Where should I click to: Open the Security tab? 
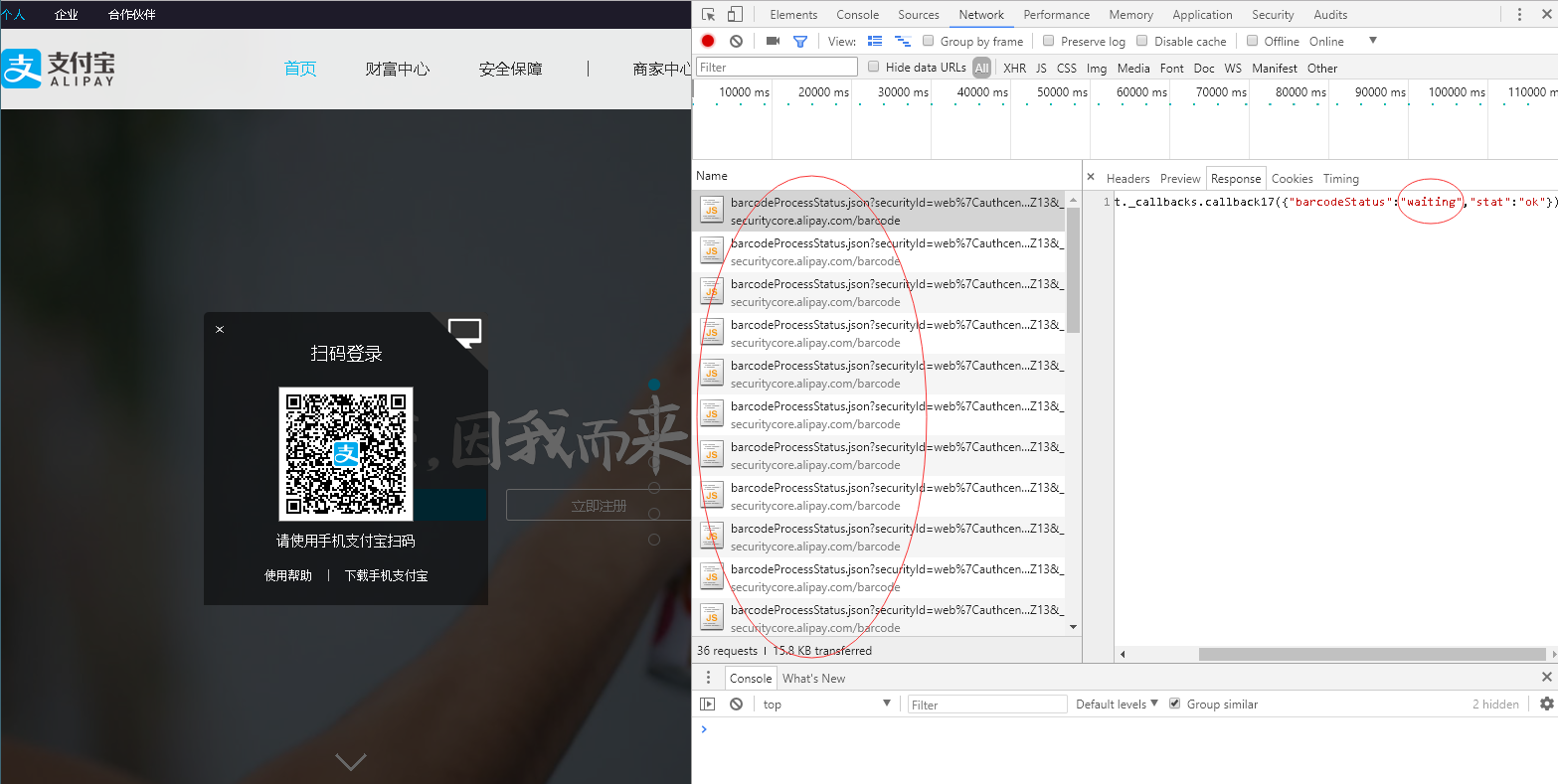1273,14
